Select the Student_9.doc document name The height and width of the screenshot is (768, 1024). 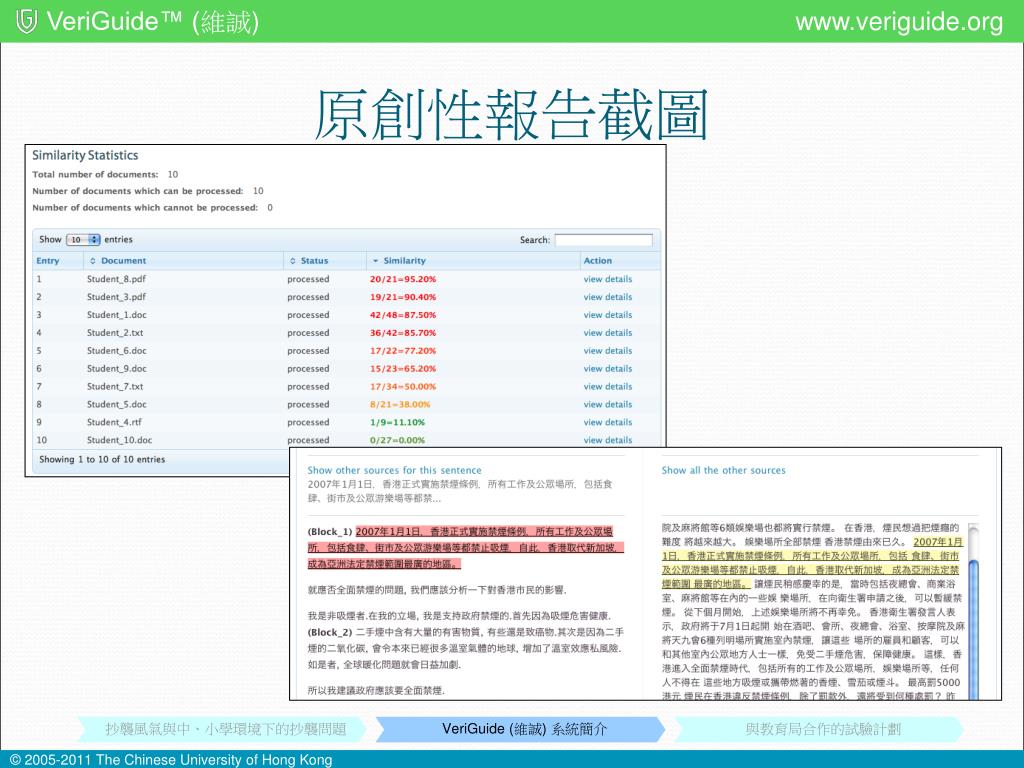[x=117, y=368]
